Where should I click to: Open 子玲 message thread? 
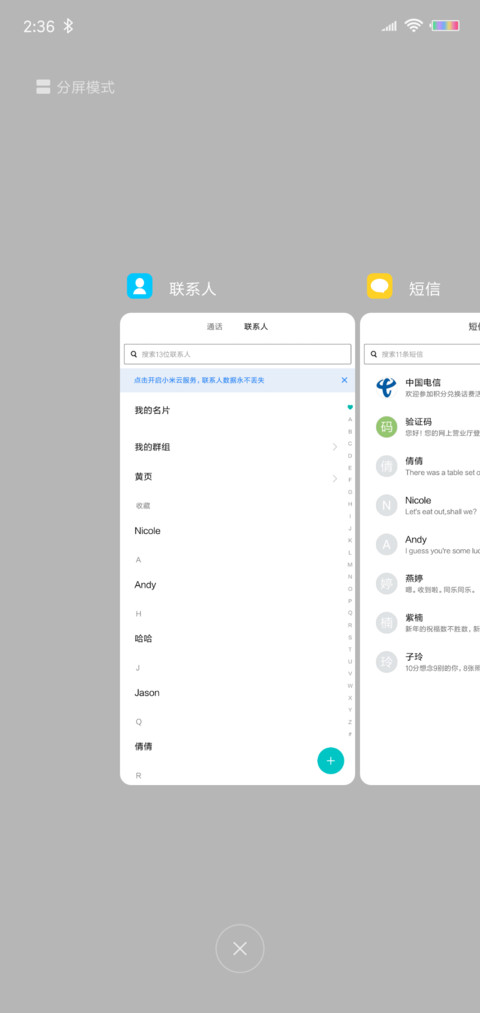point(422,662)
